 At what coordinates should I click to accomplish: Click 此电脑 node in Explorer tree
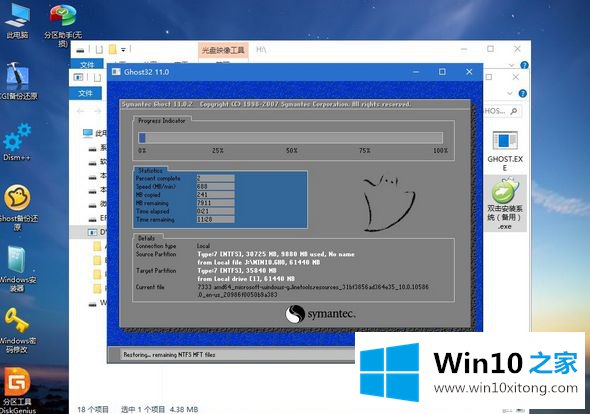click(x=95, y=133)
